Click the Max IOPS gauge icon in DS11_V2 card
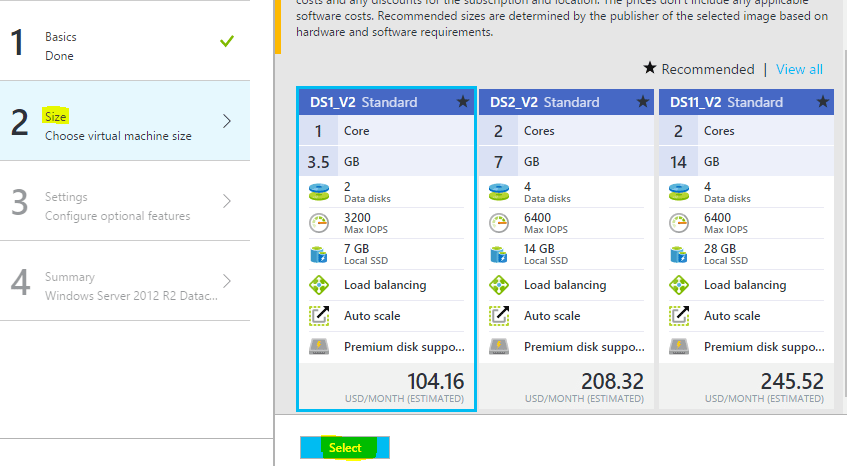847x466 pixels. point(678,223)
